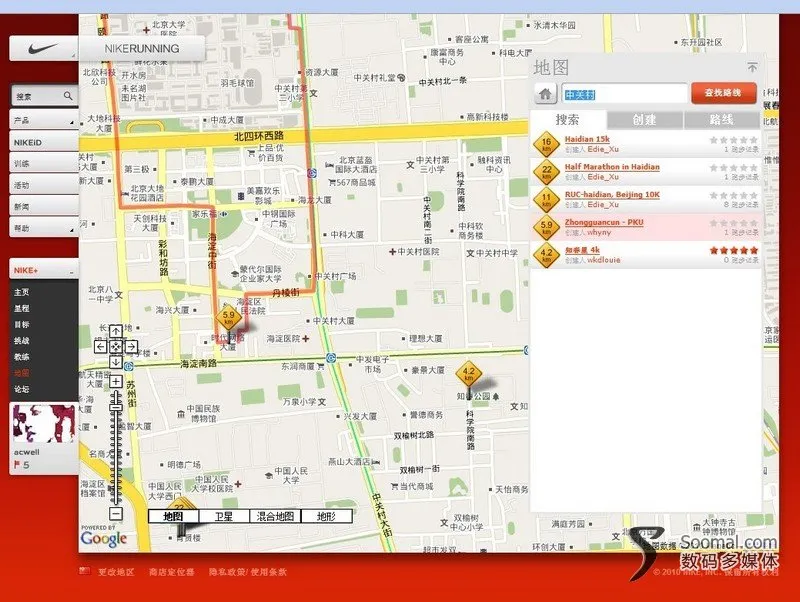Screen dimensions: 800x602
Task: Go to 挑战 in the NIKE+ menu
Action: pos(22,341)
